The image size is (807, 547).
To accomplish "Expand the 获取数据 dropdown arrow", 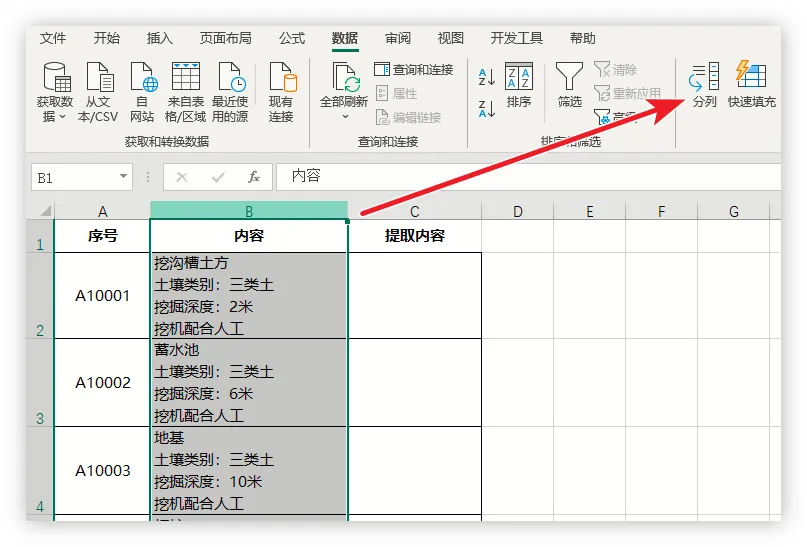I will 62,117.
